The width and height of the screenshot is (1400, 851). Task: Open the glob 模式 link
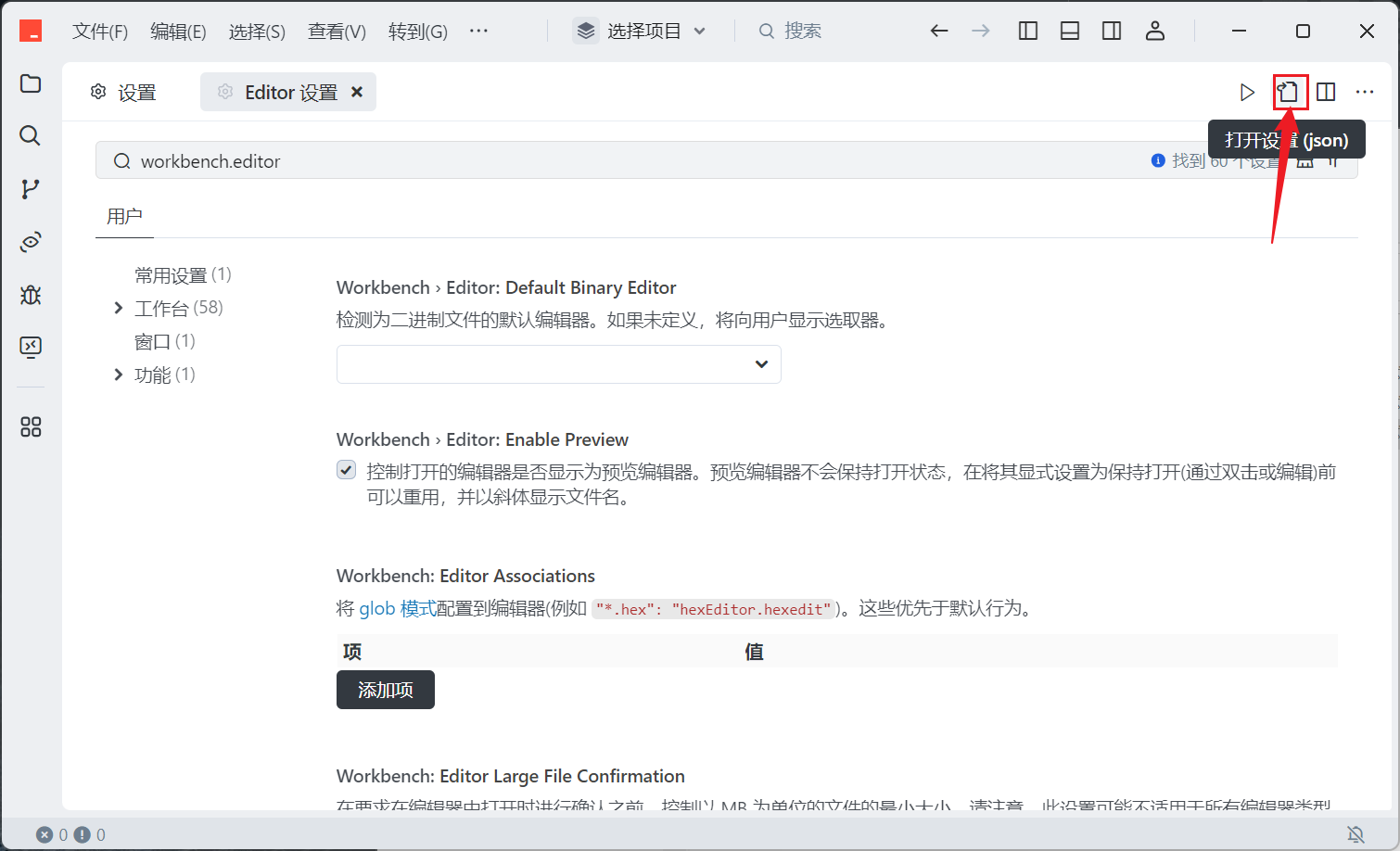[x=398, y=608]
